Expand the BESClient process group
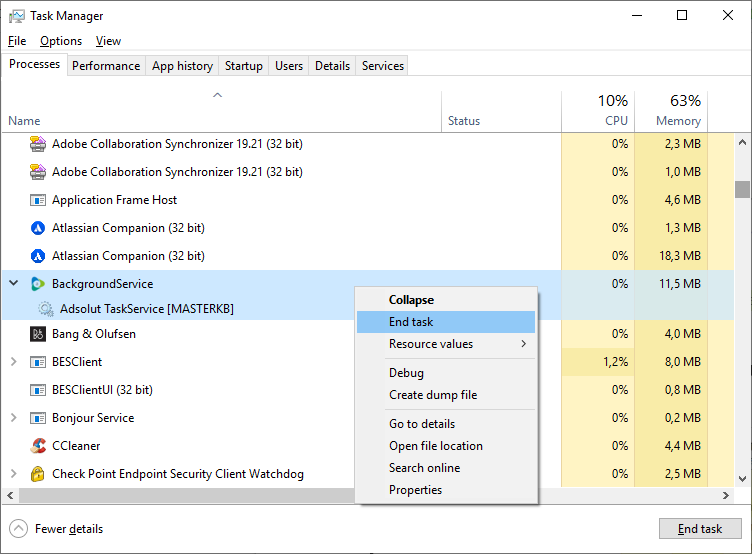This screenshot has height=554, width=752. (x=13, y=362)
